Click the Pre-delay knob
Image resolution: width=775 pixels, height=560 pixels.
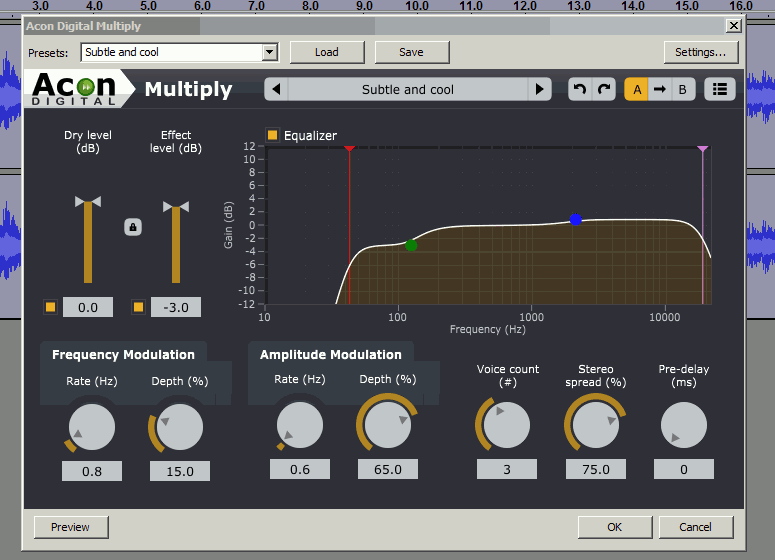[684, 425]
